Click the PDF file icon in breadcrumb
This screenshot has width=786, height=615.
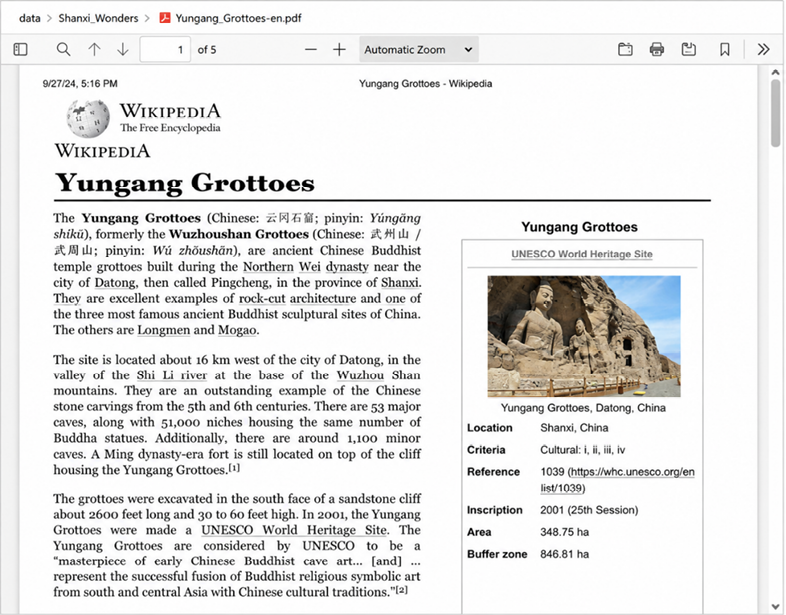click(x=164, y=18)
